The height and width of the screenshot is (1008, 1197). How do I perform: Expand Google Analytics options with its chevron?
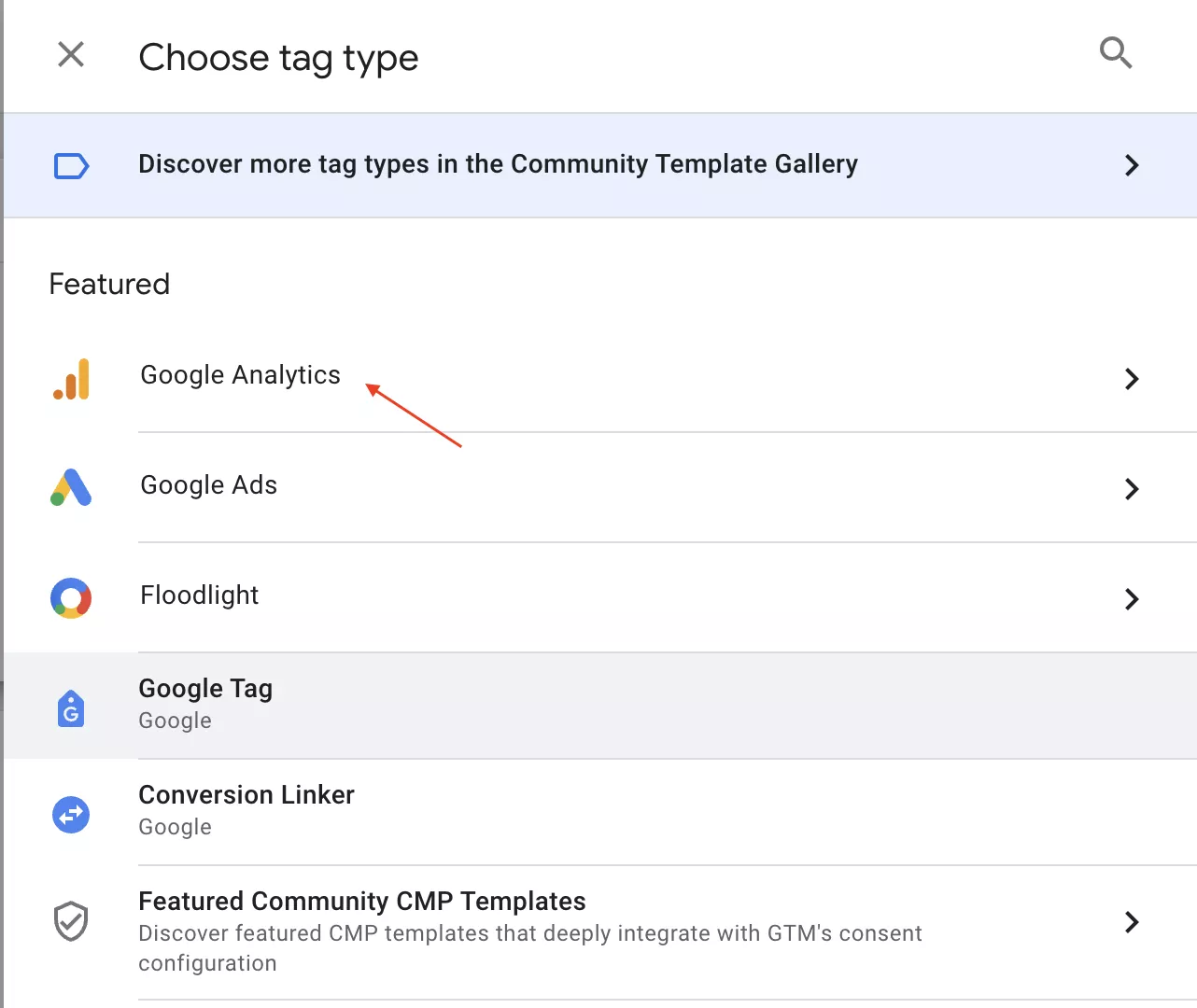tap(1132, 379)
